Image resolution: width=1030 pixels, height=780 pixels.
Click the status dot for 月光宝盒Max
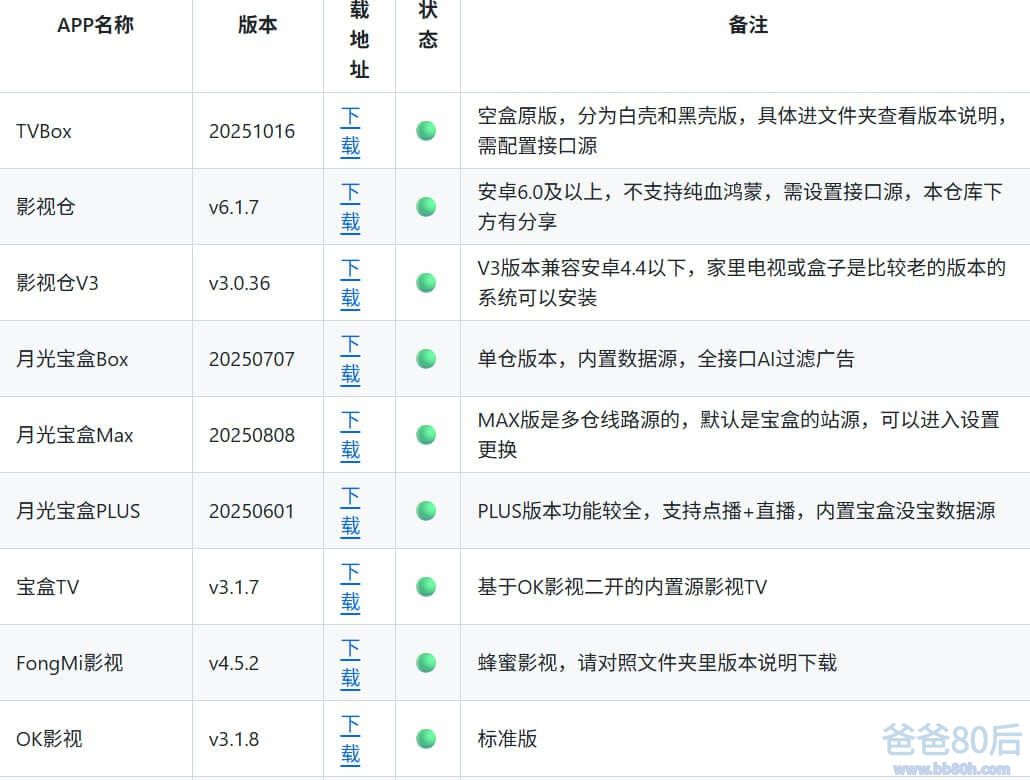[x=426, y=435]
